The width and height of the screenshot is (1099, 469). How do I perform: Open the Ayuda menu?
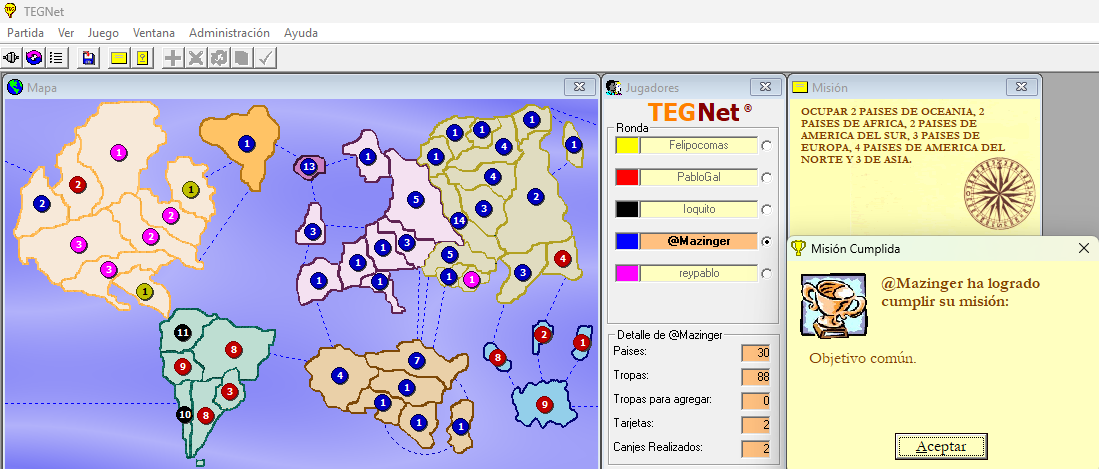point(301,33)
